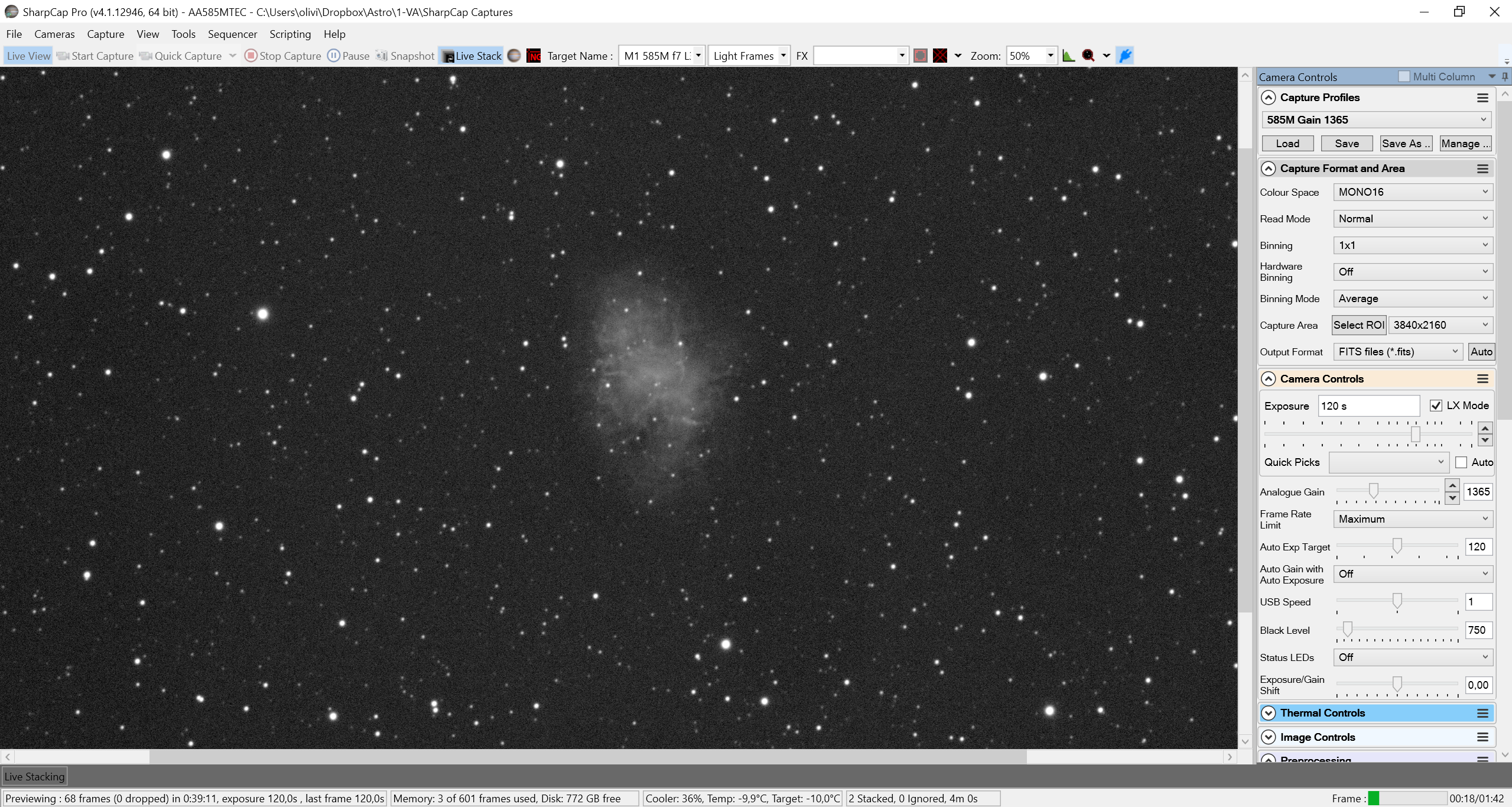The width and height of the screenshot is (1512, 807).
Task: Click the Snapshot button
Action: tap(405, 56)
